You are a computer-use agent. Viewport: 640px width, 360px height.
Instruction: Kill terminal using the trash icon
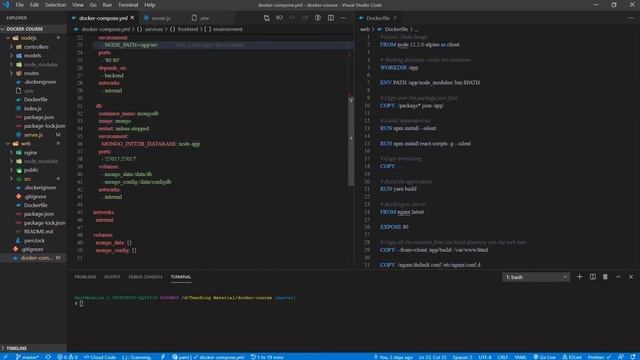[x=605, y=277]
